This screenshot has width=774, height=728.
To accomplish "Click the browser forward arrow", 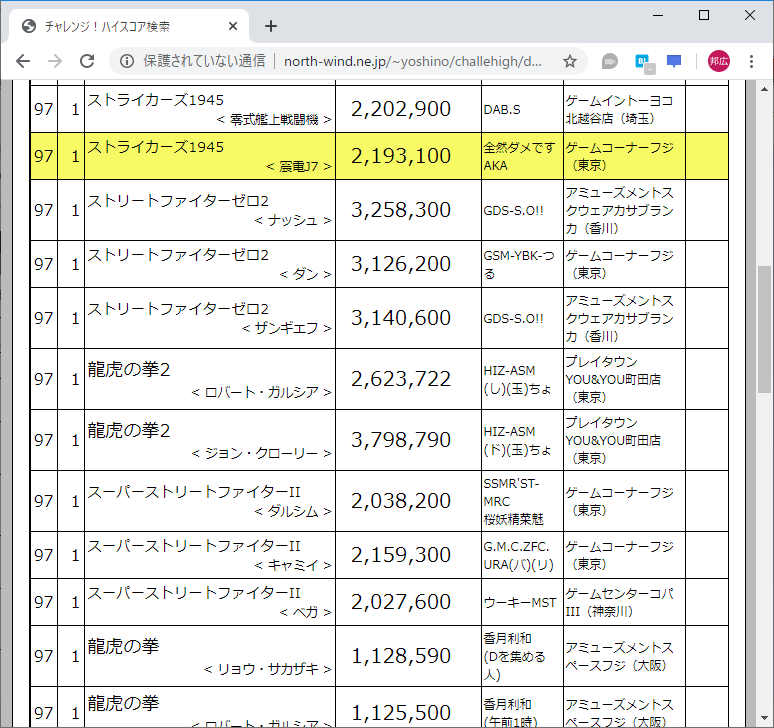I will click(55, 61).
